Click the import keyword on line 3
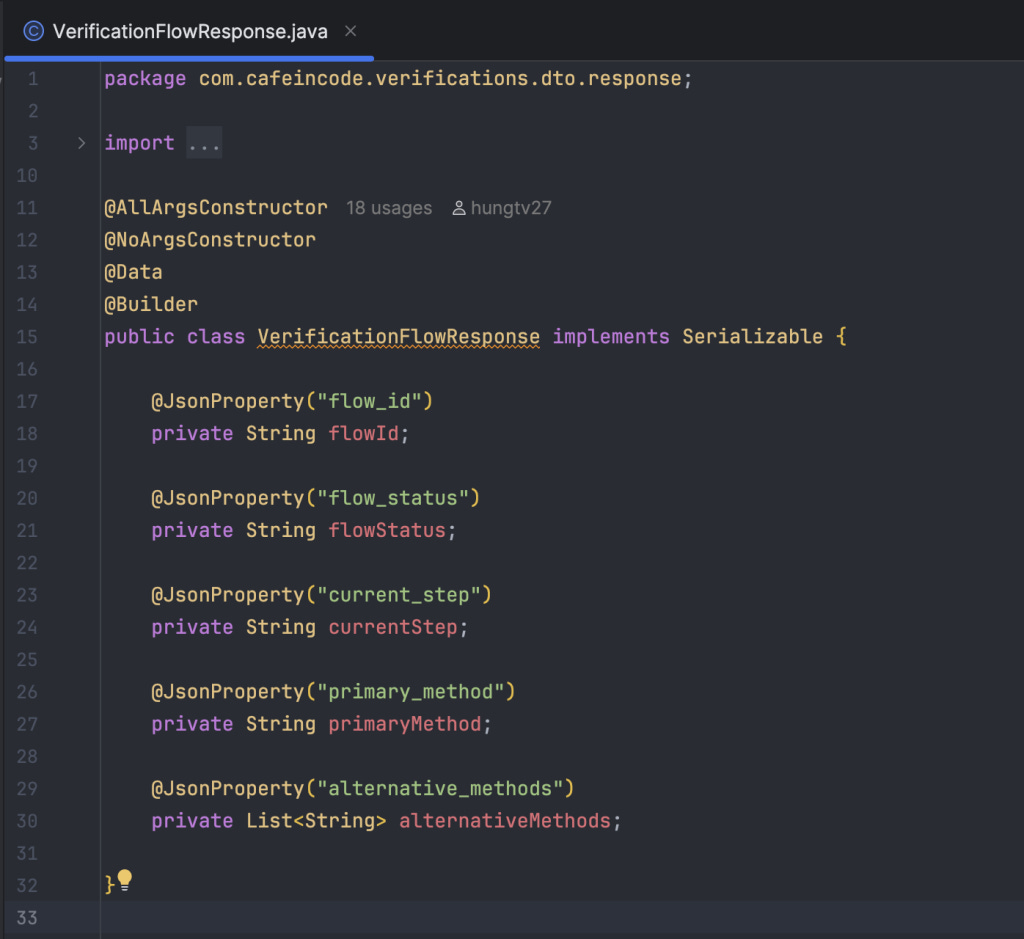Screen dimensions: 1024x939 tap(140, 143)
